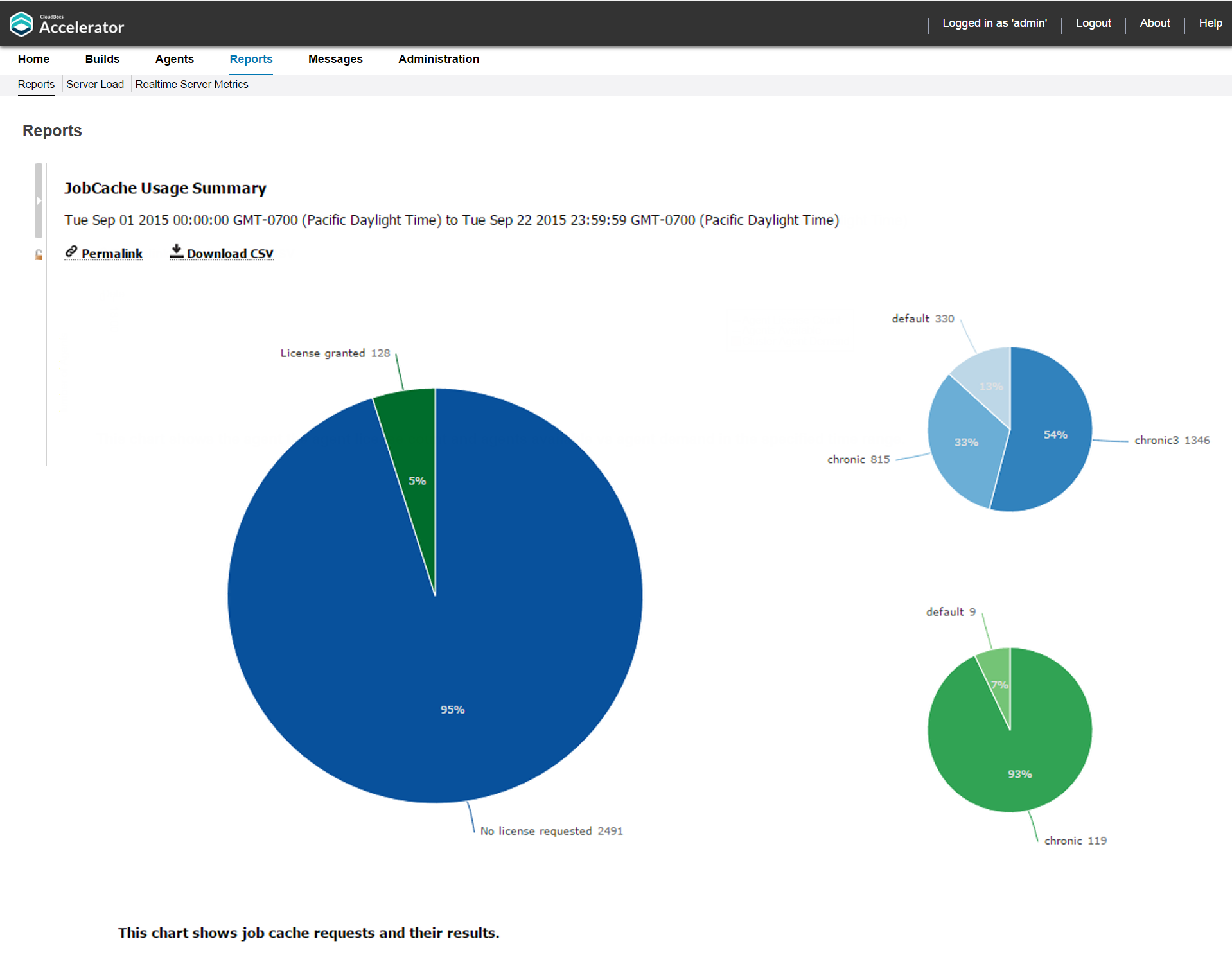
Task: Click the Permalink chain icon
Action: [71, 252]
